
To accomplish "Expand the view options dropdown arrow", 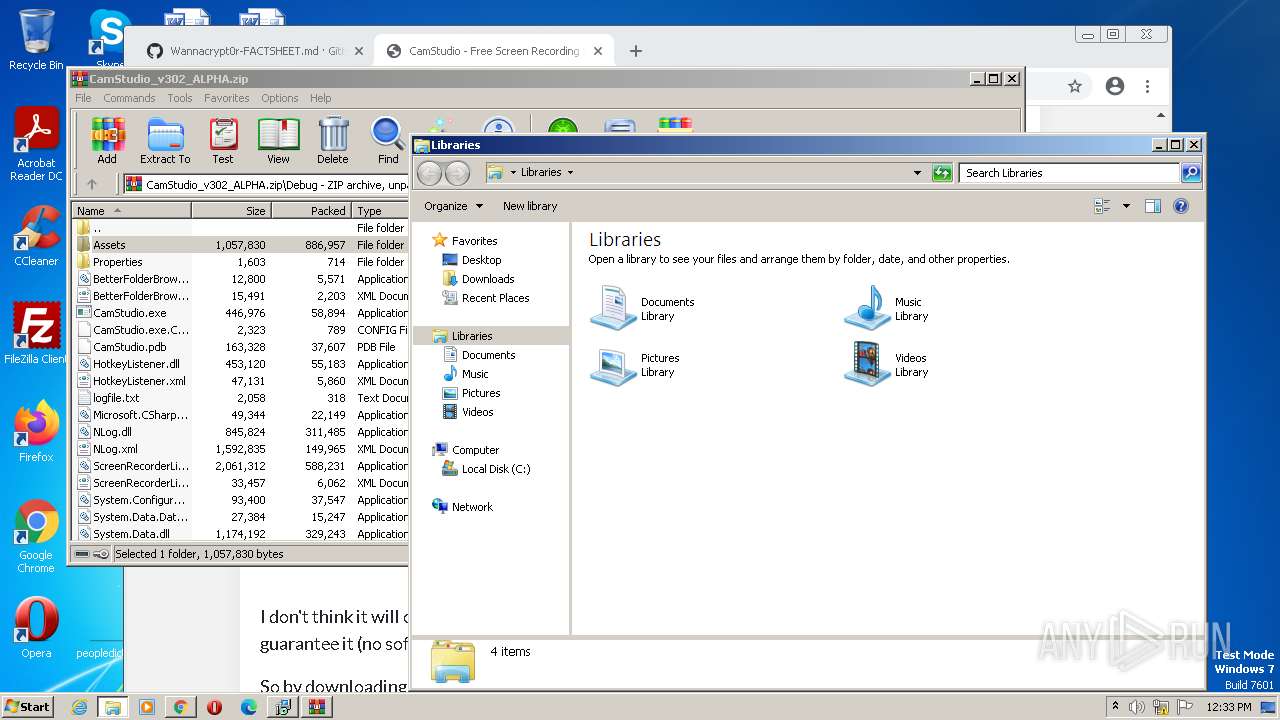I will pos(1126,206).
